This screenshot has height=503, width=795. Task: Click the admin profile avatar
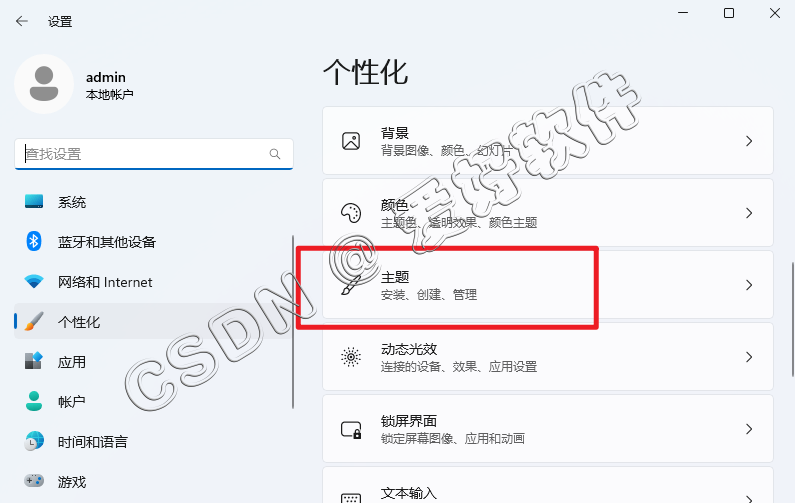44,84
